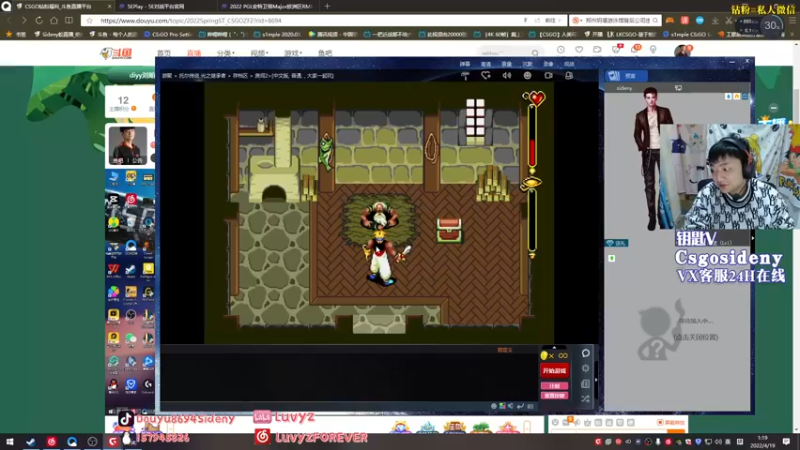Click the empty waiting player slot silhouette

[660, 330]
